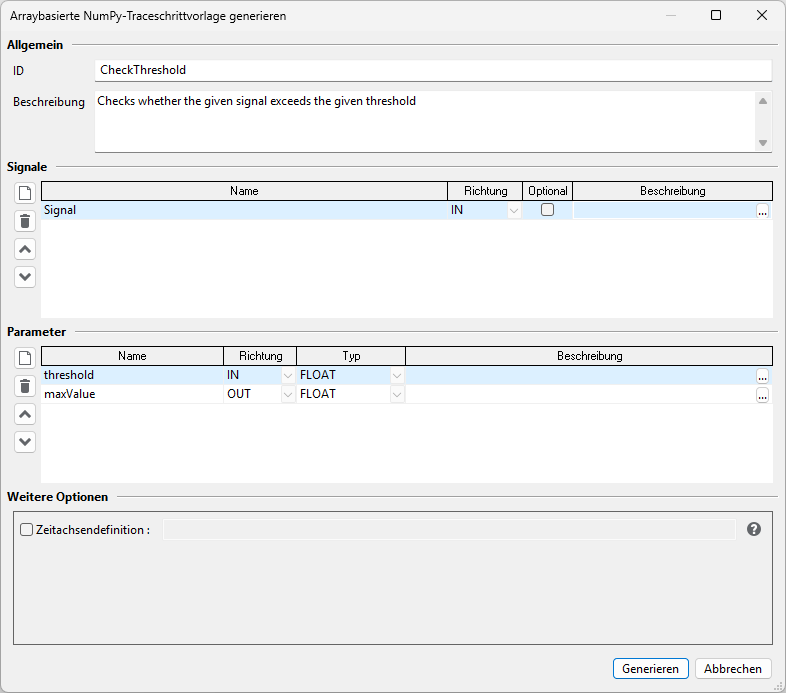Image resolution: width=786 pixels, height=693 pixels.
Task: Move selected parameter down
Action: pyautogui.click(x=25, y=442)
